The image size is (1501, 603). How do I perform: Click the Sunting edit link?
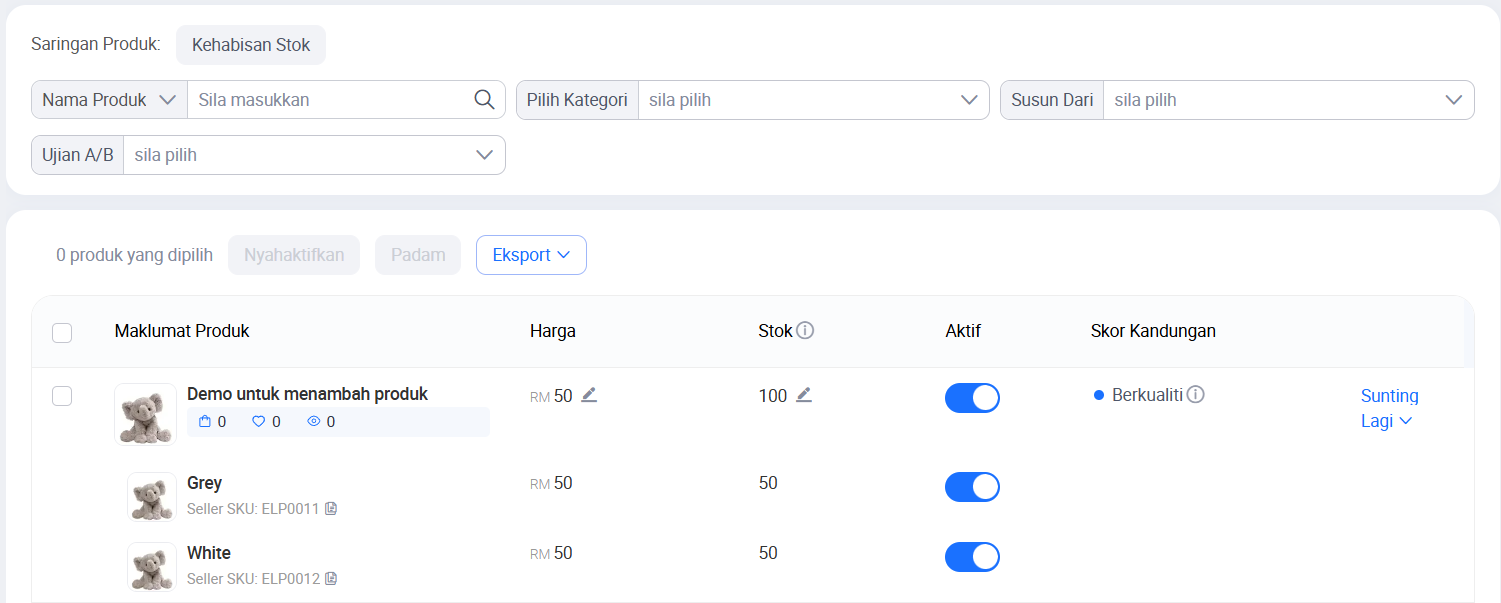(1389, 396)
